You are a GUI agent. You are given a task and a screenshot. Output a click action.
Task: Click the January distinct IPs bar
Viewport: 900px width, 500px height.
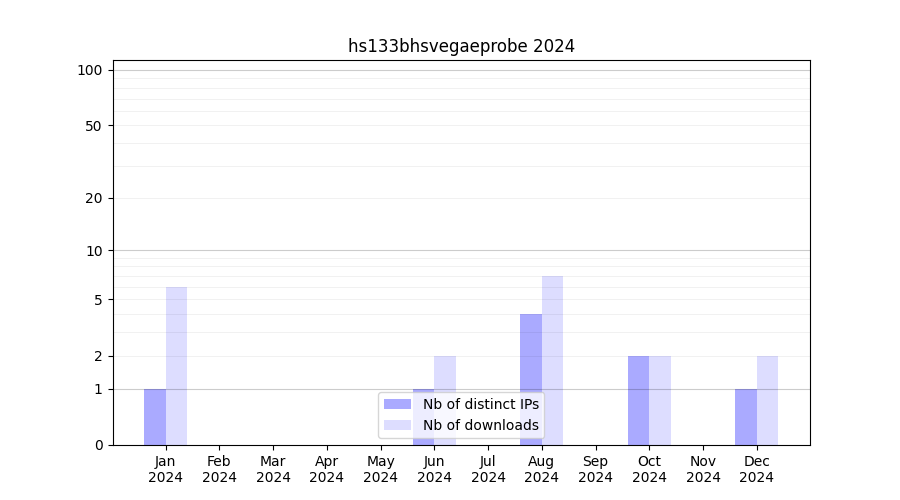click(x=155, y=417)
